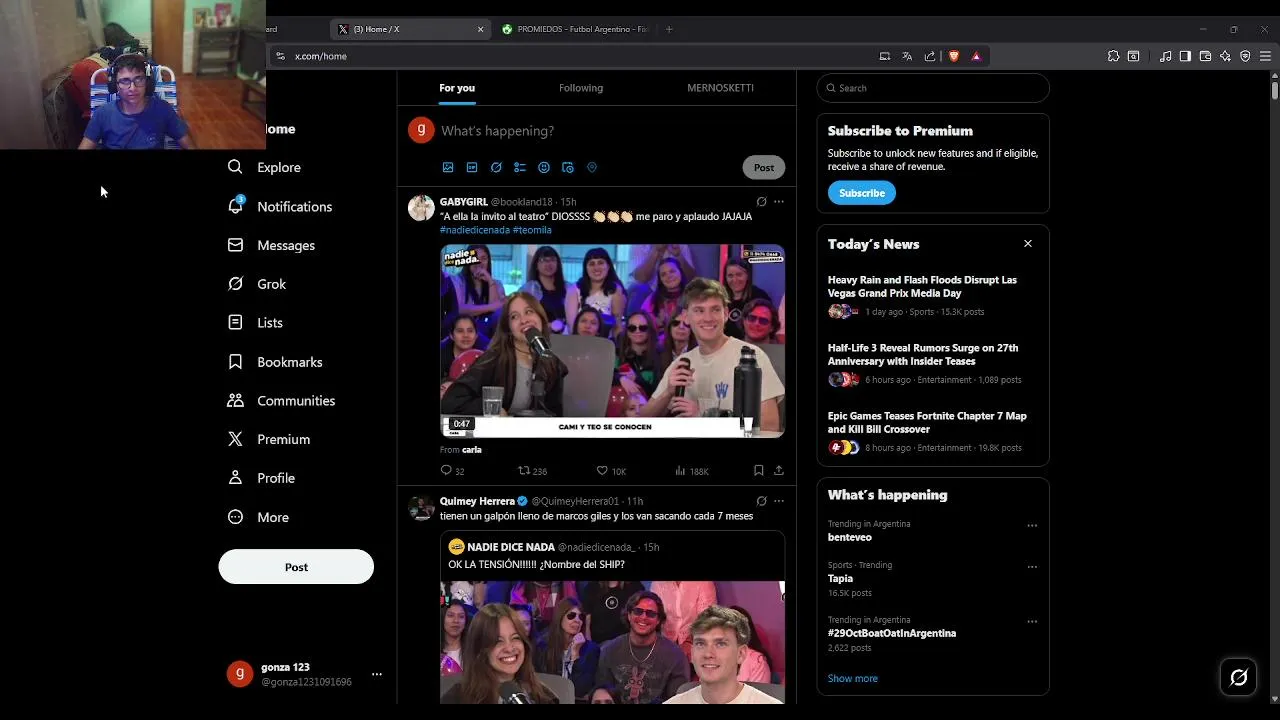Open more menu on GABYGIRL's post
Viewport: 1280px width, 720px height.
[779, 201]
